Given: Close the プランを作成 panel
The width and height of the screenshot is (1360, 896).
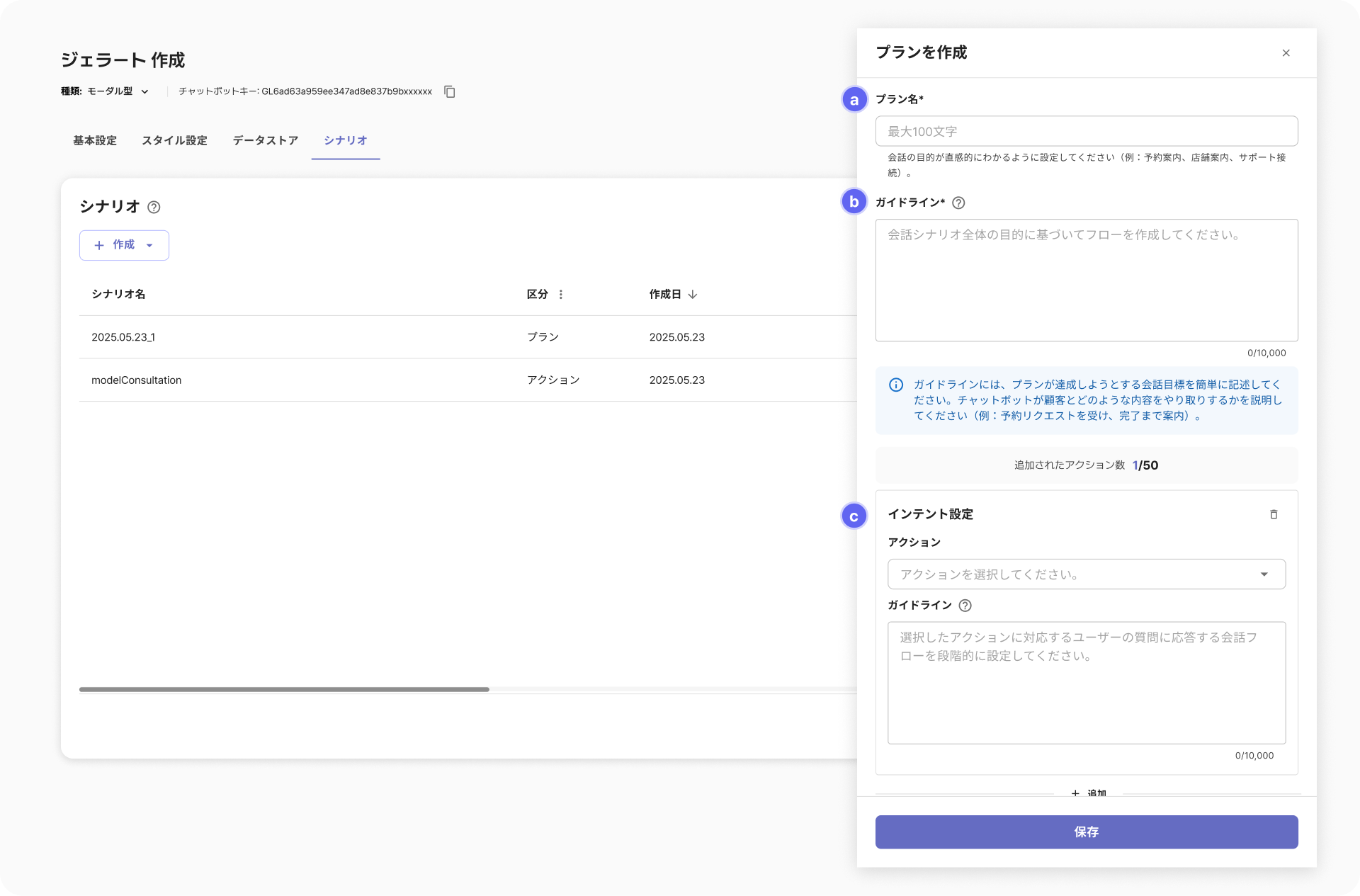Looking at the screenshot, I should pyautogui.click(x=1286, y=53).
